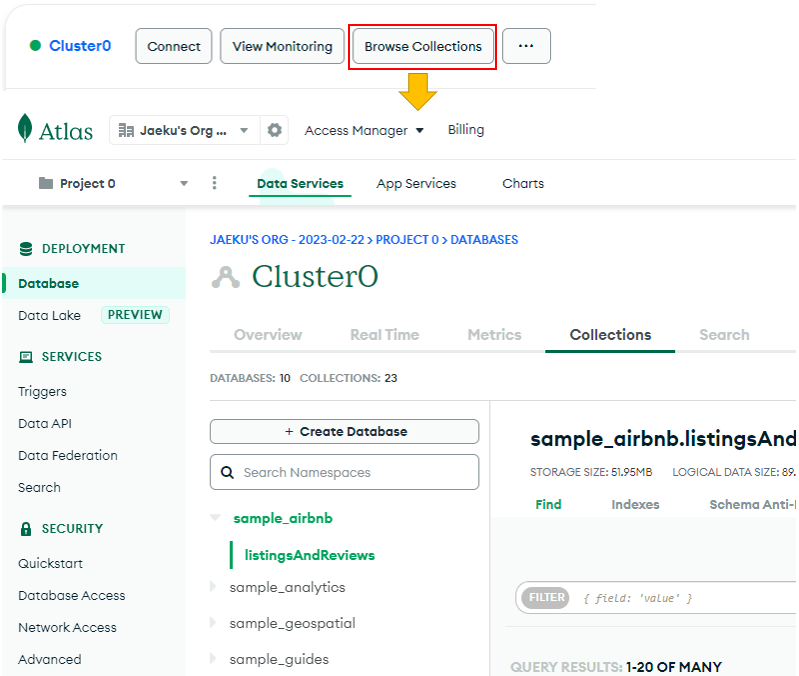The image size is (799, 676).
Task: Click the MongoDB Atlas leaf logo
Action: click(x=24, y=128)
